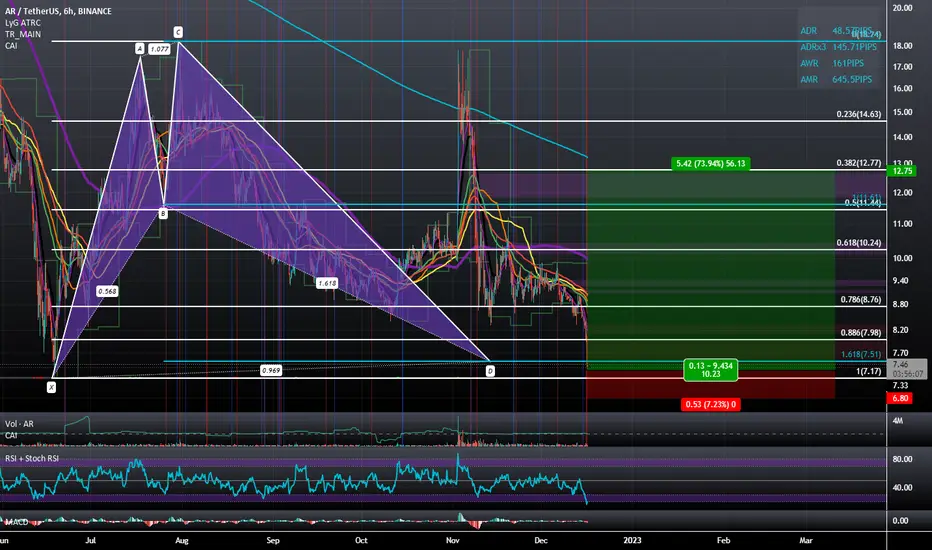Screen dimensions: 932x550
Task: Click the MACD indicator label
Action: (x=17, y=521)
